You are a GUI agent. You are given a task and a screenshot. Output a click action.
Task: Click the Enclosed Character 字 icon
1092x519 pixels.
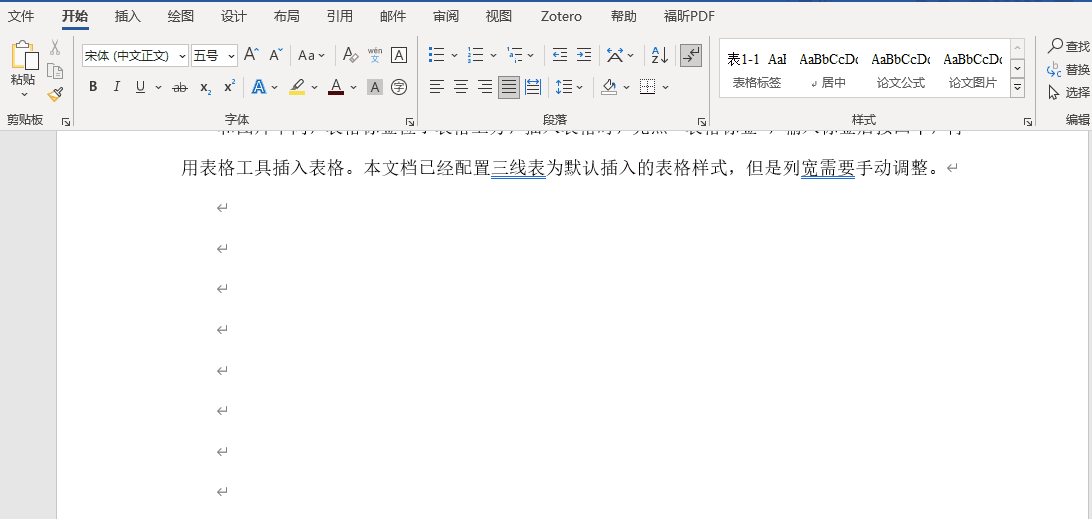399,87
